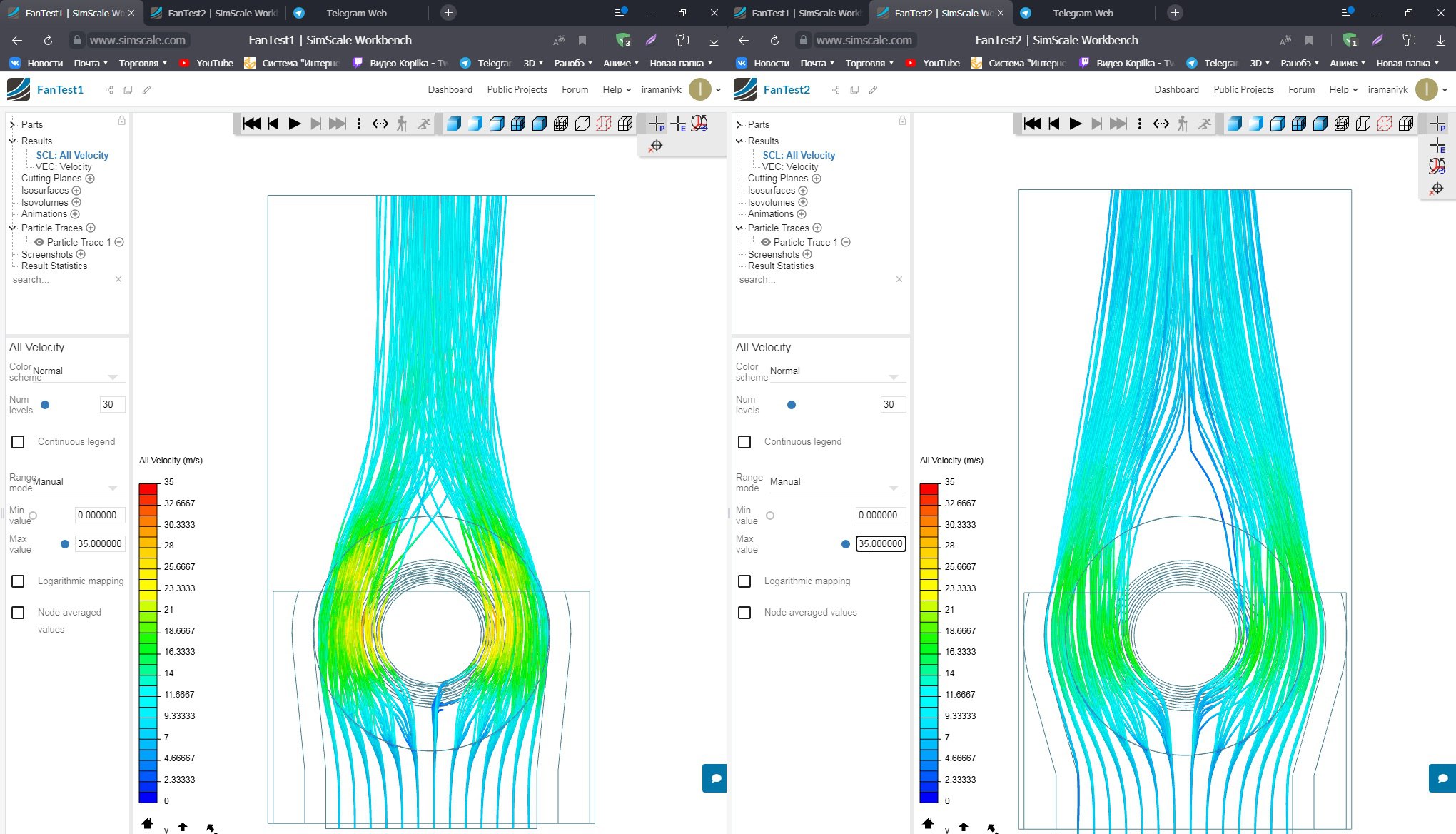The image size is (1456, 834).
Task: Collapse Particle Traces node in FanTest2
Action: click(739, 228)
